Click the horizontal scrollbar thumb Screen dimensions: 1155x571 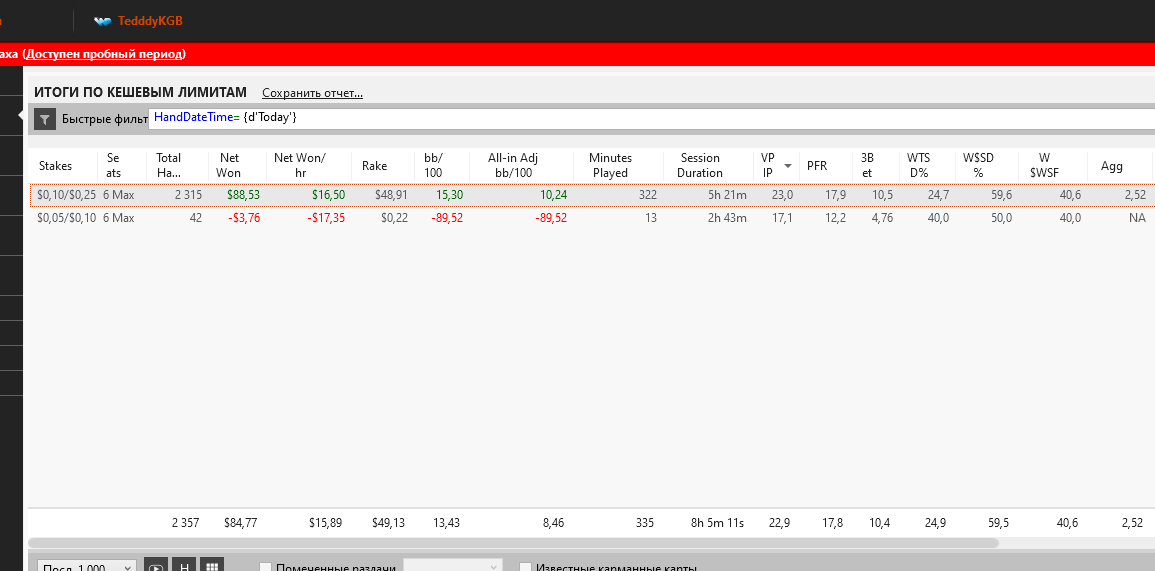coord(513,543)
